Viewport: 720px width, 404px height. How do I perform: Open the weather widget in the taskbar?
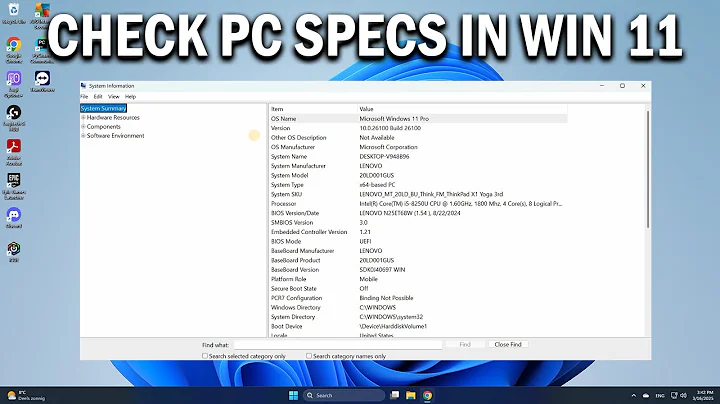click(27, 395)
